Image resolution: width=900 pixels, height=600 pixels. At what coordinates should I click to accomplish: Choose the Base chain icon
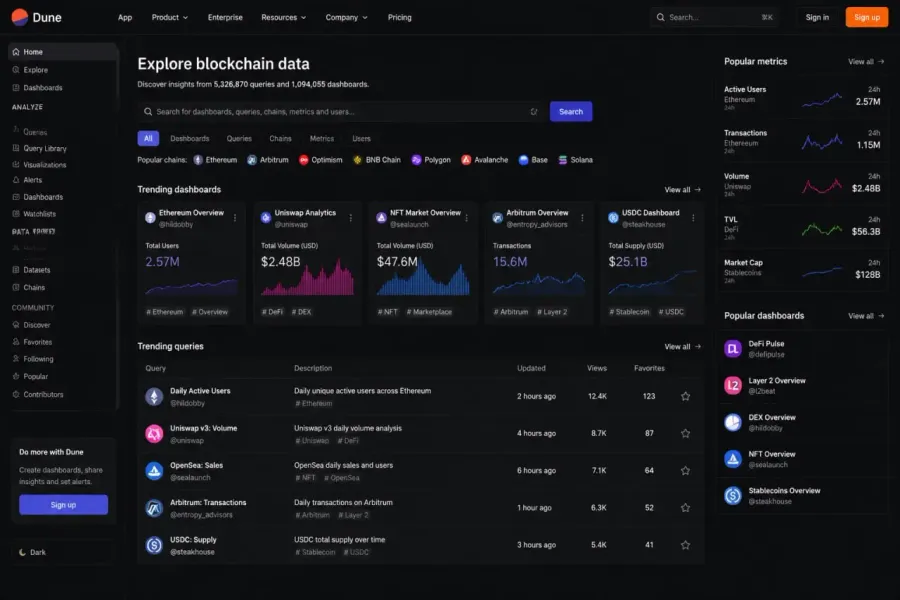click(523, 160)
